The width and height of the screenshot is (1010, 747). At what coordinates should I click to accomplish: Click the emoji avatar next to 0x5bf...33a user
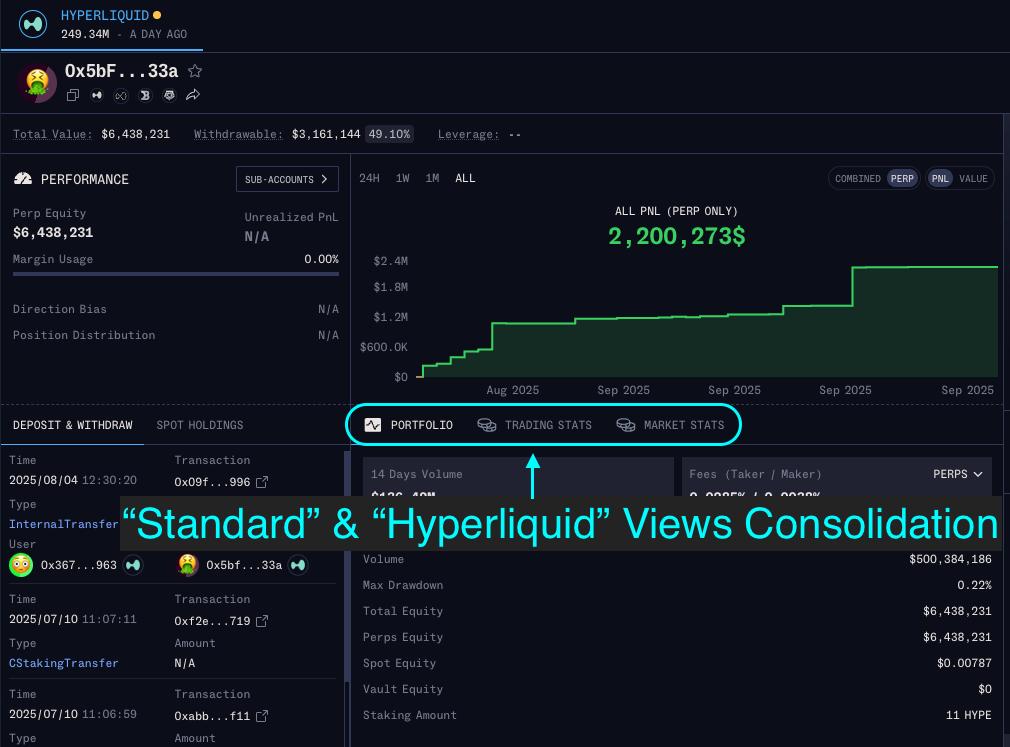point(187,565)
